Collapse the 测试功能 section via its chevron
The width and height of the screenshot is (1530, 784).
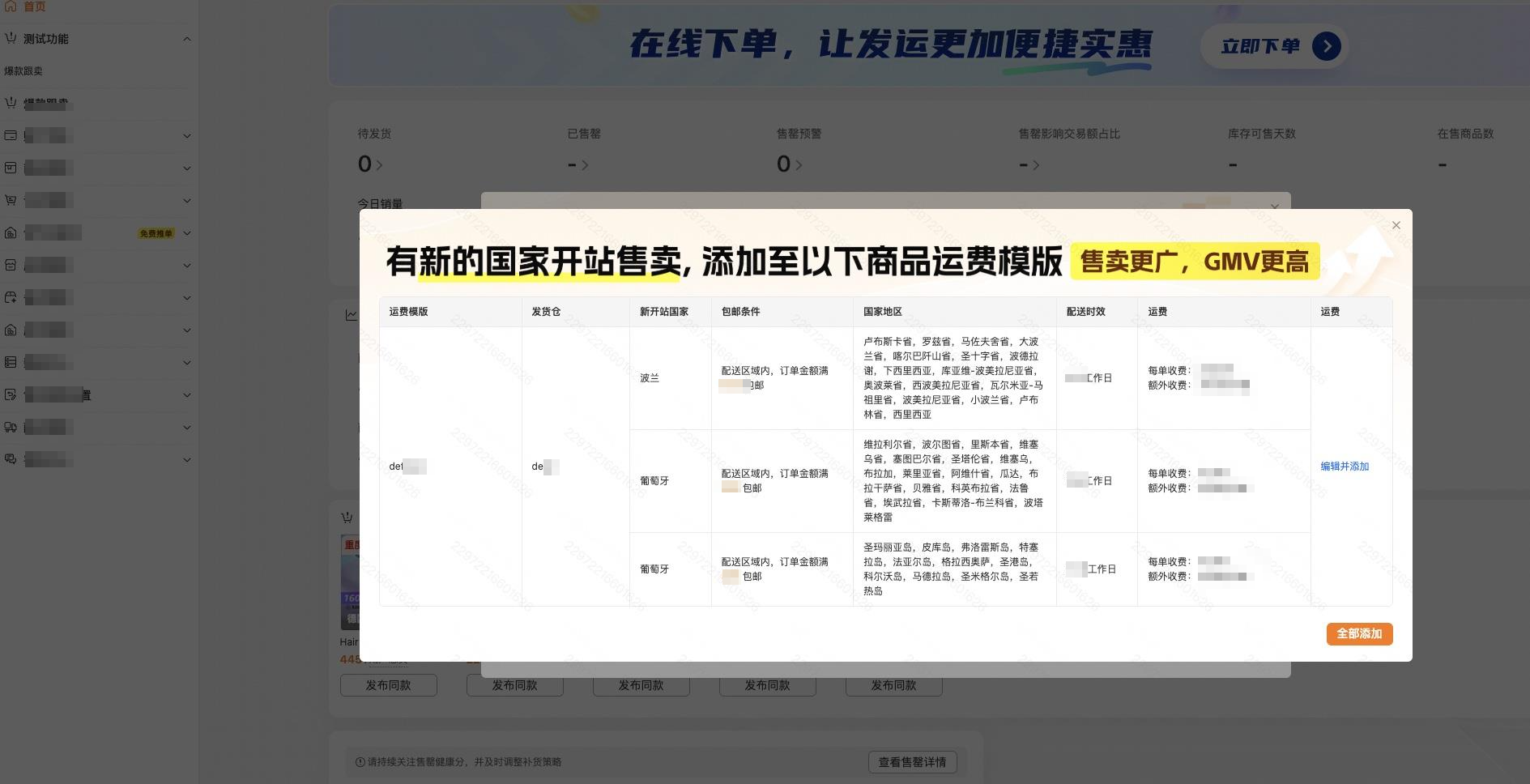pyautogui.click(x=187, y=38)
